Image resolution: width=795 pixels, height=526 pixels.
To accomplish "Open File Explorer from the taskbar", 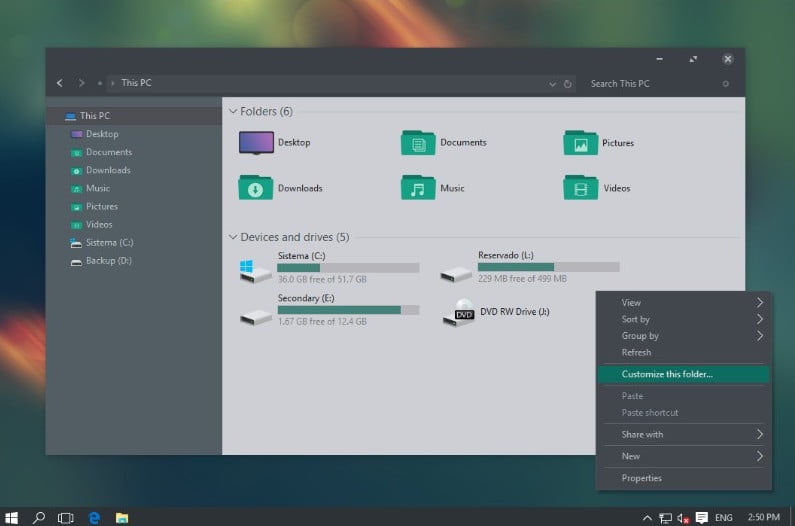I will click(122, 518).
